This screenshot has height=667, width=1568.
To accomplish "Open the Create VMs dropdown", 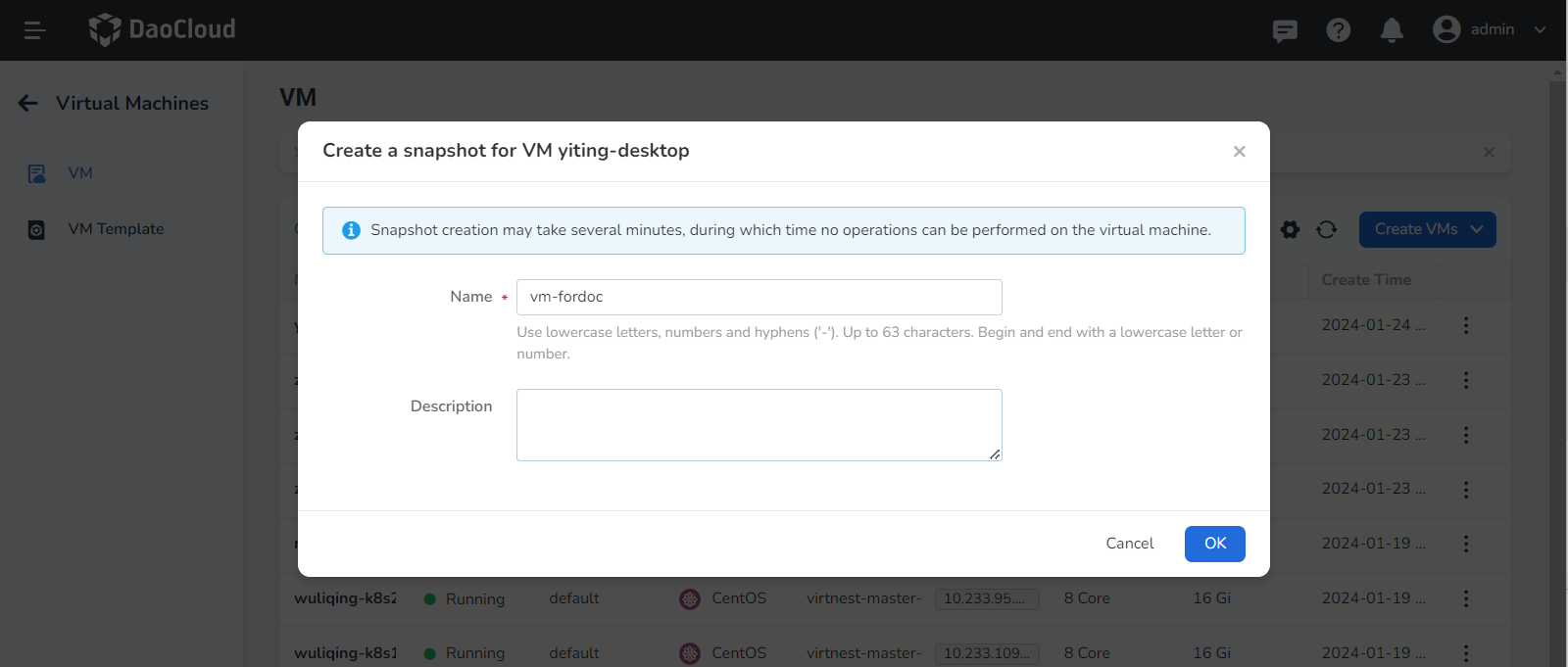I will click(1427, 229).
